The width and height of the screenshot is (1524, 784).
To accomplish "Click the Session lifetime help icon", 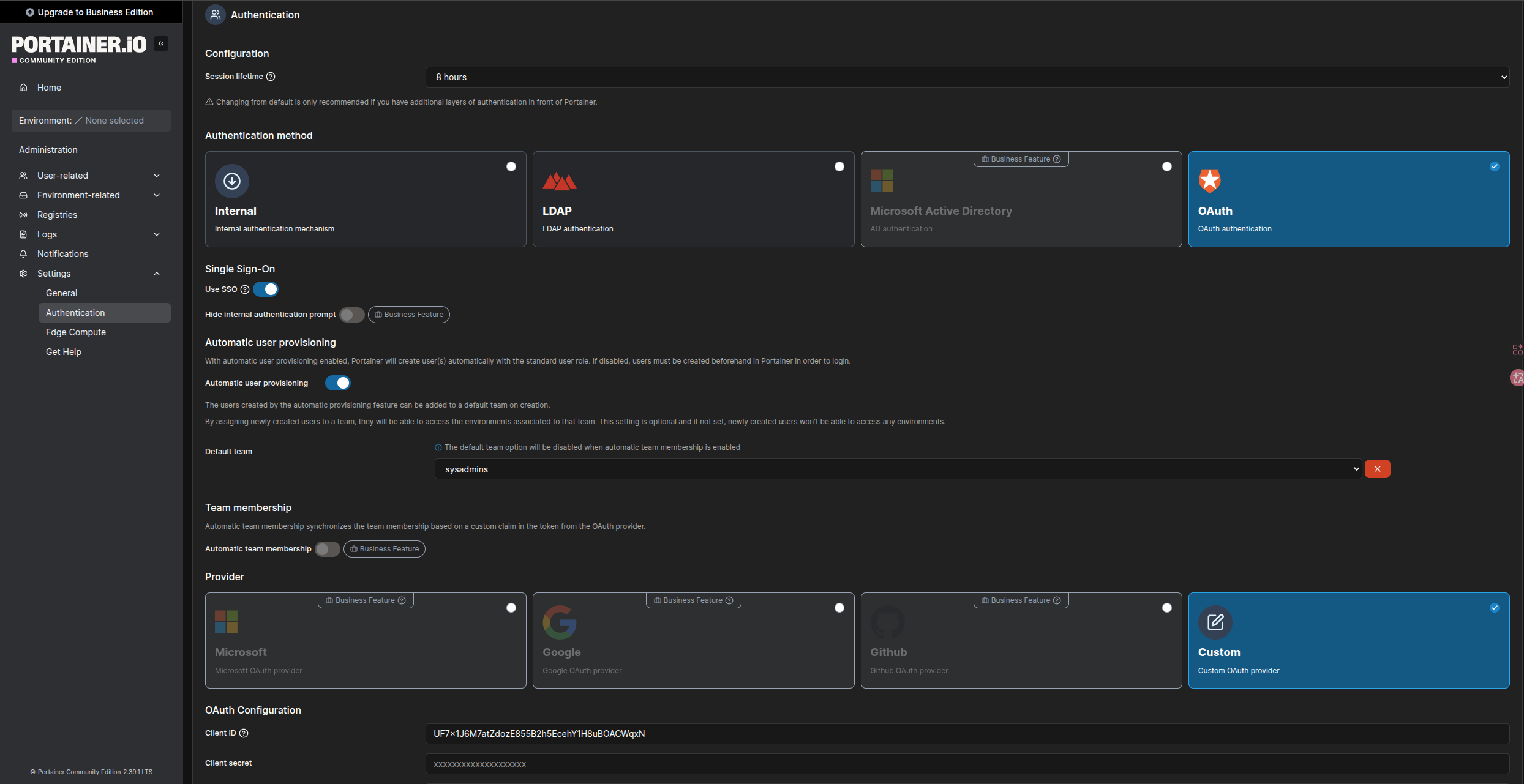I will 271,77.
